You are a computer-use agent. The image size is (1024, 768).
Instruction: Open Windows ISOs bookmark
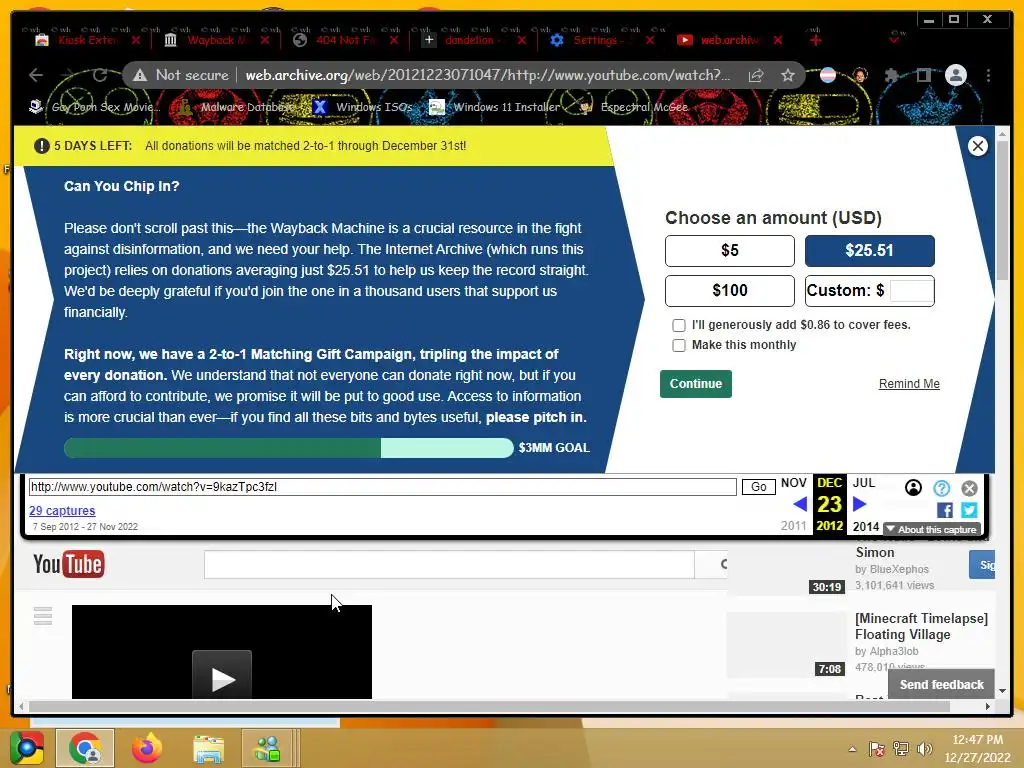[362, 107]
